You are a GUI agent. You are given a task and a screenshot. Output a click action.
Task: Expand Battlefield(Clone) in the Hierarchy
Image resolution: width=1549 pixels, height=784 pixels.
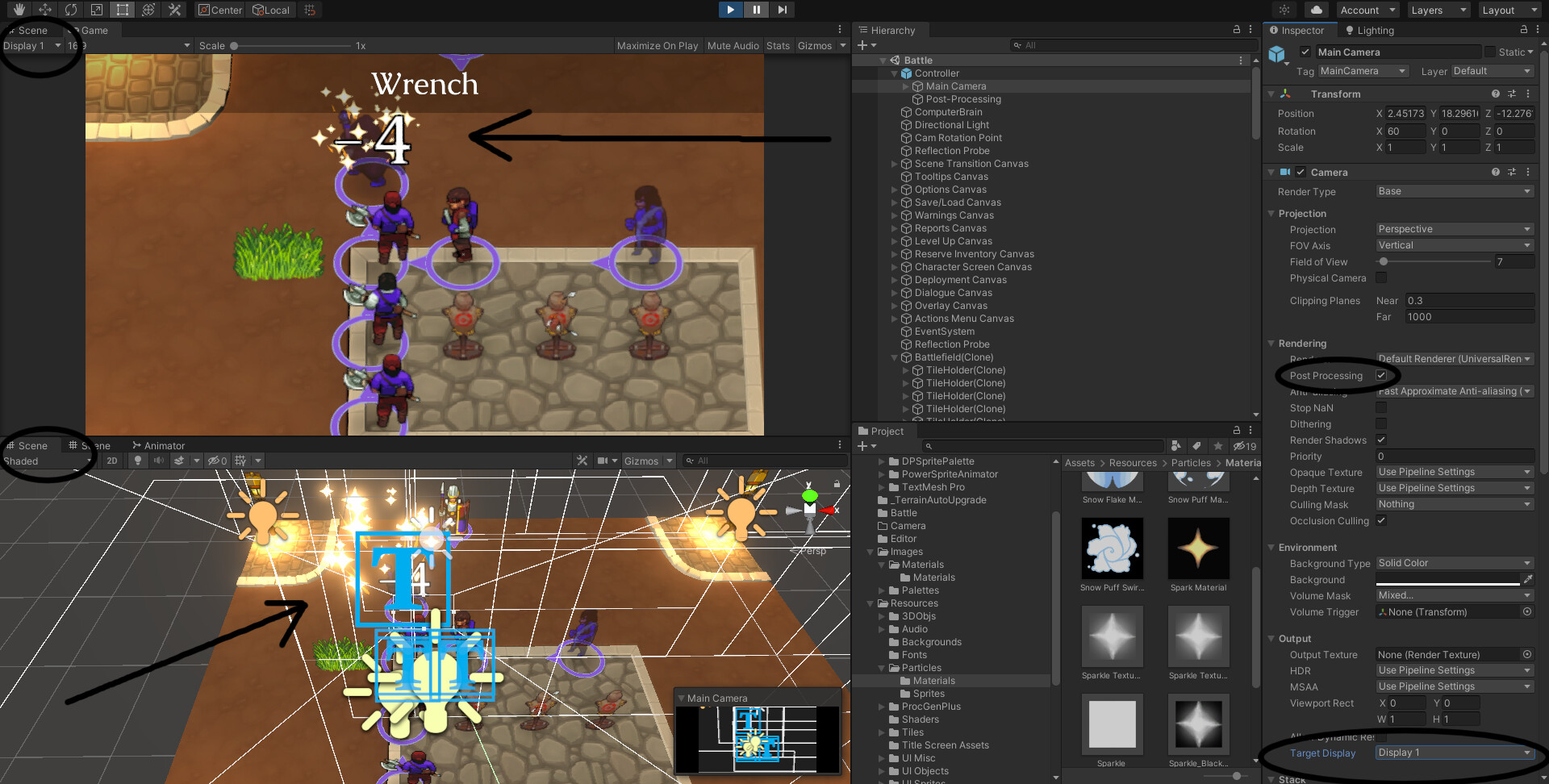894,357
